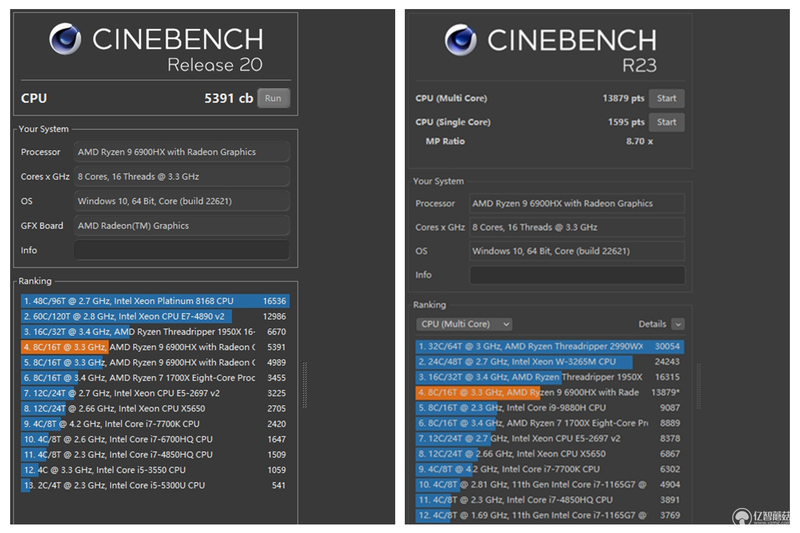
Task: Select R20 ranking row Core i5-3550 1059
Action: pos(155,470)
